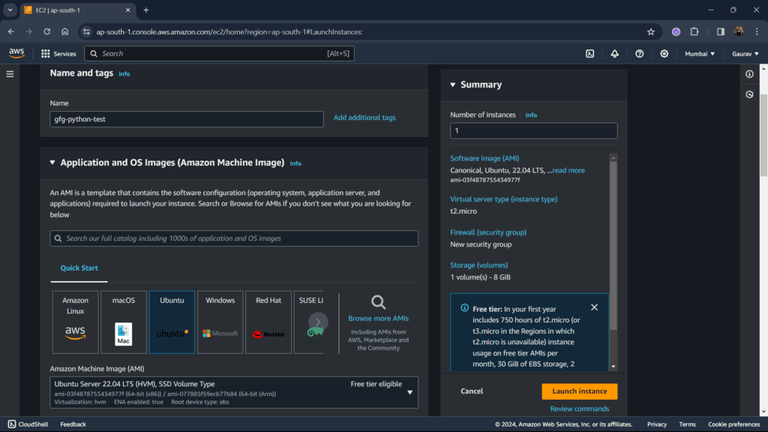The width and height of the screenshot is (768, 432).
Task: Click Software Image (AMI) summary link
Action: pyautogui.click(x=484, y=158)
